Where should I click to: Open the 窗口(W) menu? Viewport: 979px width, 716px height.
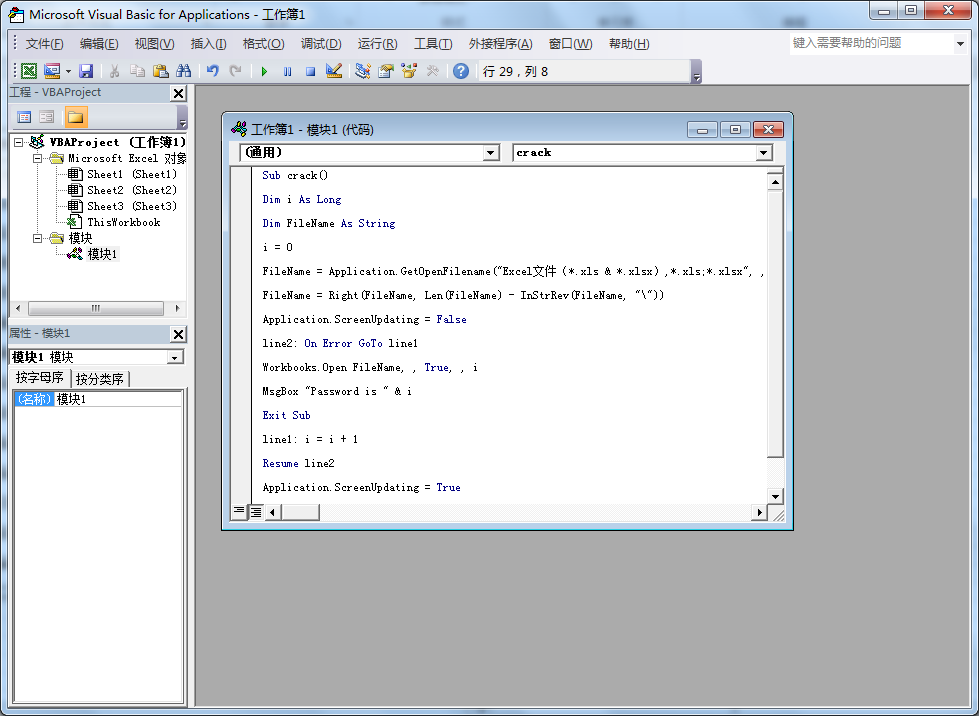pos(570,44)
